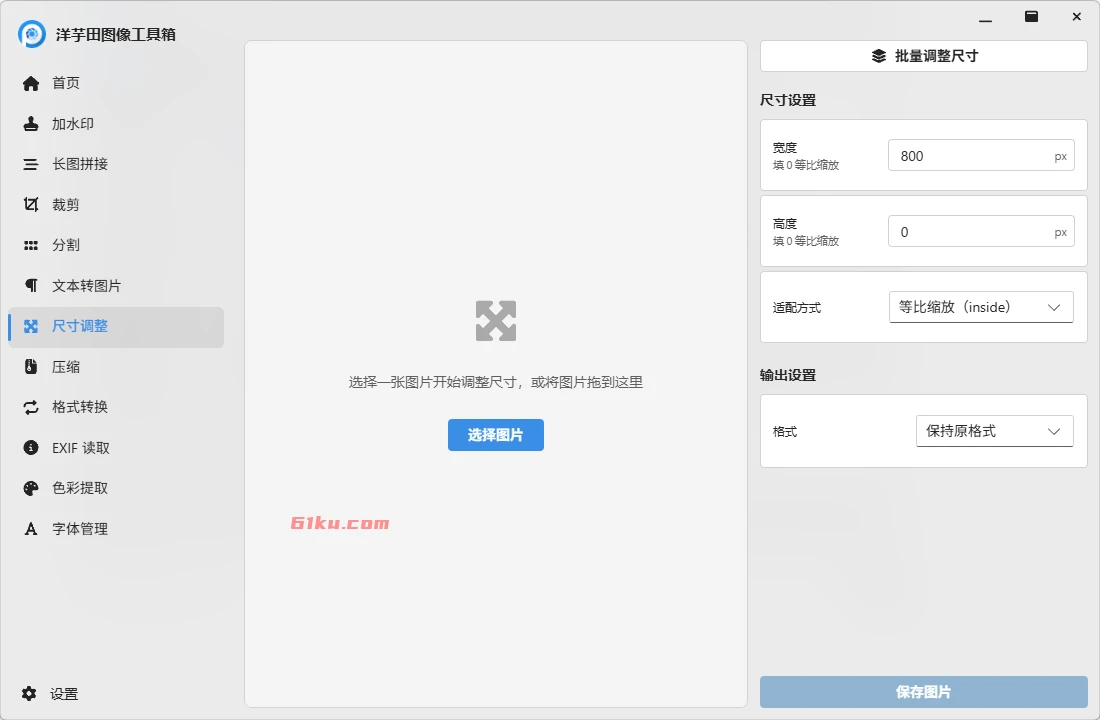Click the home icon in the sidebar
Screen dimensions: 1100x720
click(31, 84)
